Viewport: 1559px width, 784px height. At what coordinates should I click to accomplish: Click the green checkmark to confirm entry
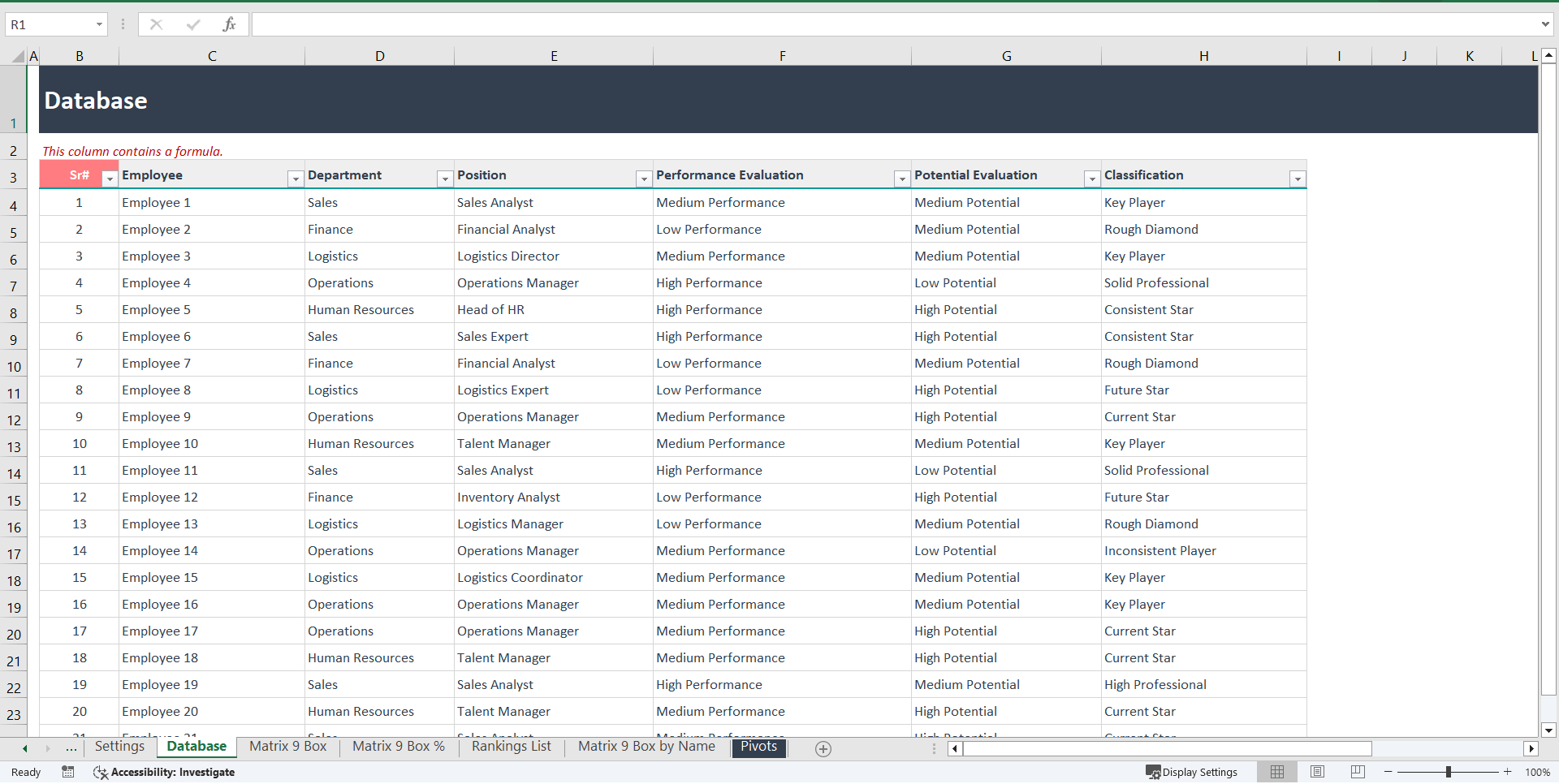click(193, 24)
